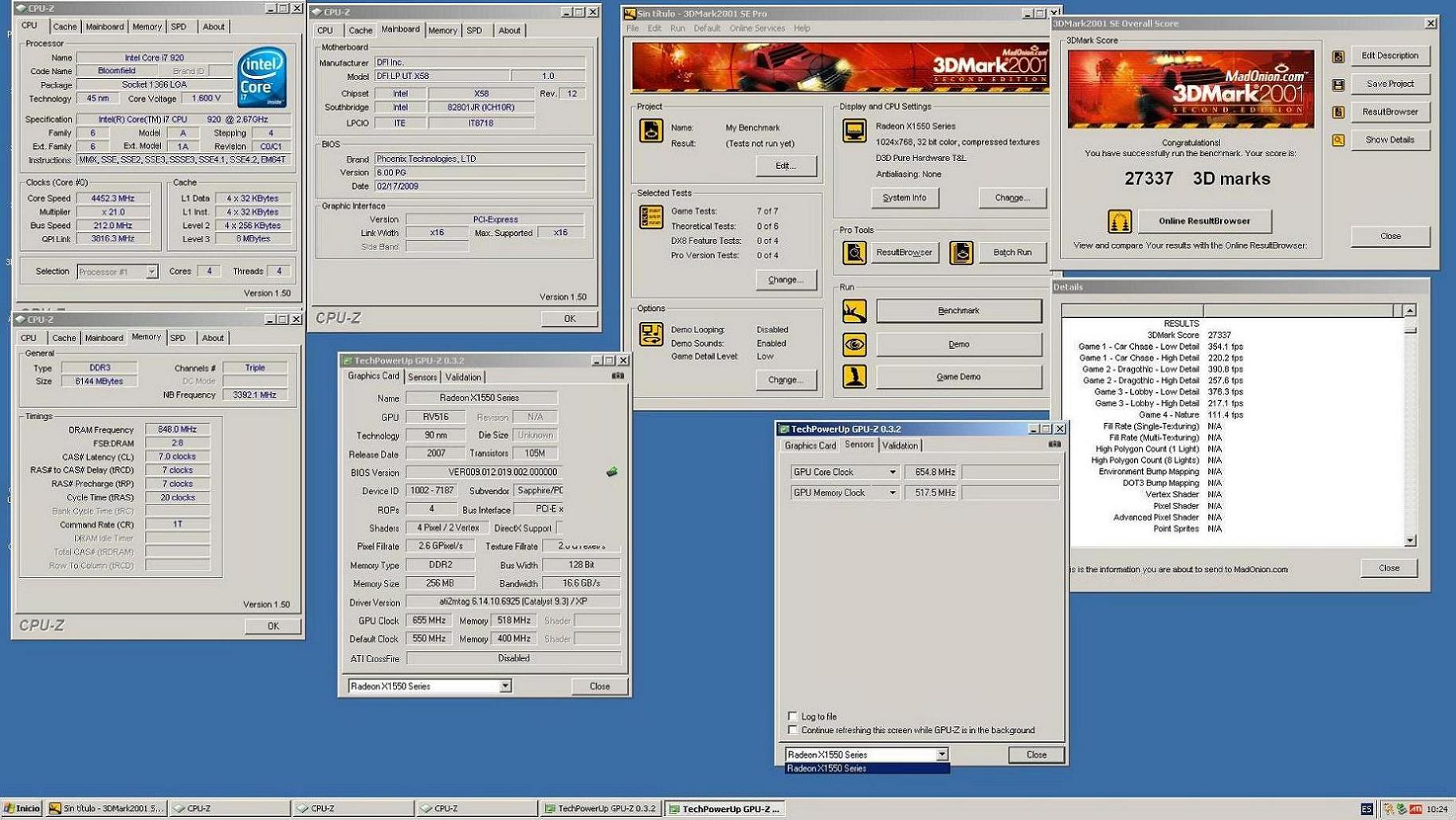This screenshot has height=820, width=1456.
Task: Click the camera screenshot icon in the GPU-Z Graphics Card window
Action: click(x=618, y=375)
